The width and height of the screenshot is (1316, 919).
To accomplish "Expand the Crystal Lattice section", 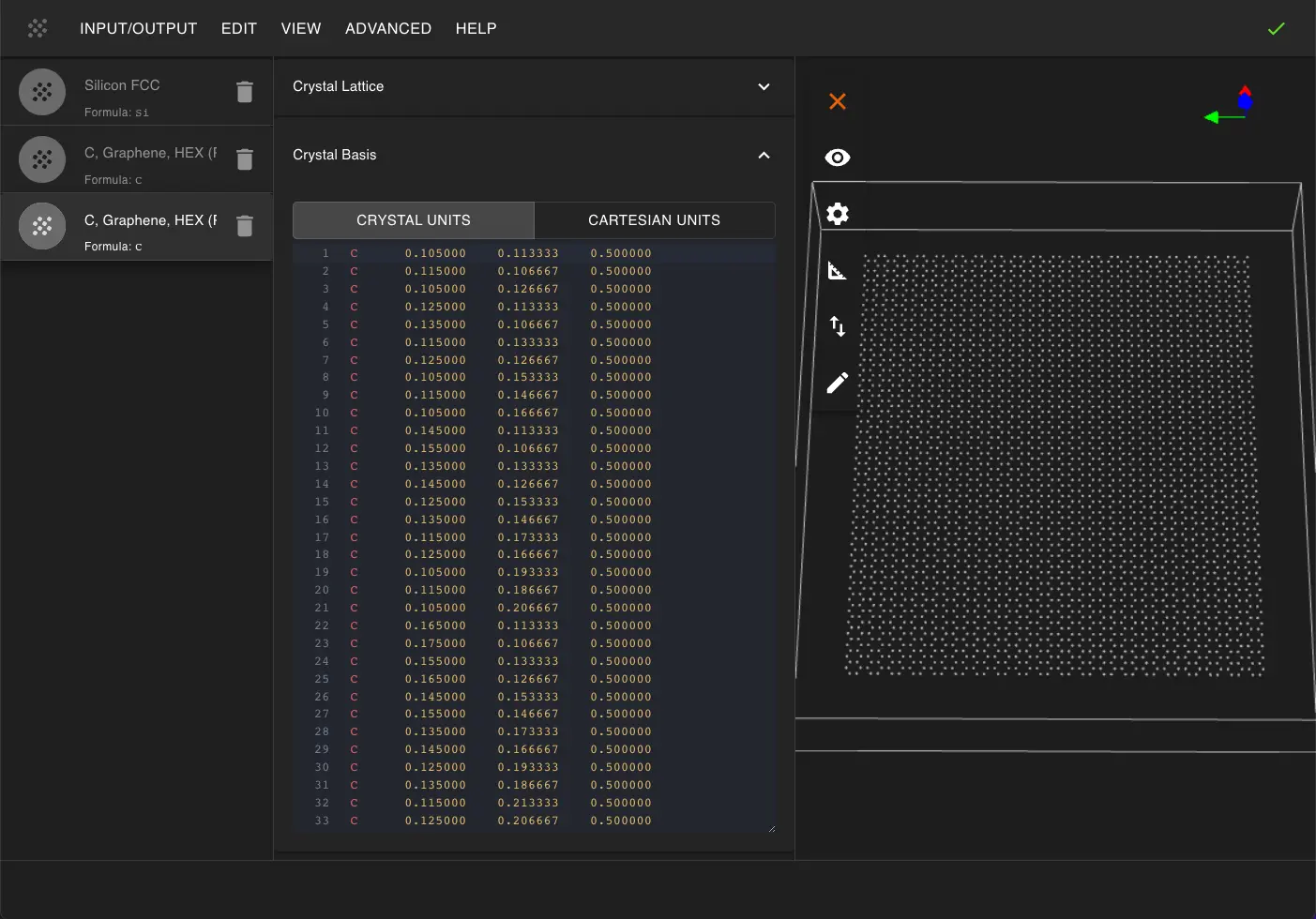I will coord(764,86).
